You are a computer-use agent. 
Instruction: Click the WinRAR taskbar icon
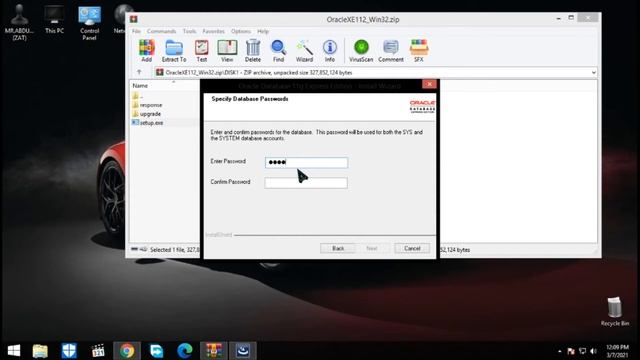[213, 351]
